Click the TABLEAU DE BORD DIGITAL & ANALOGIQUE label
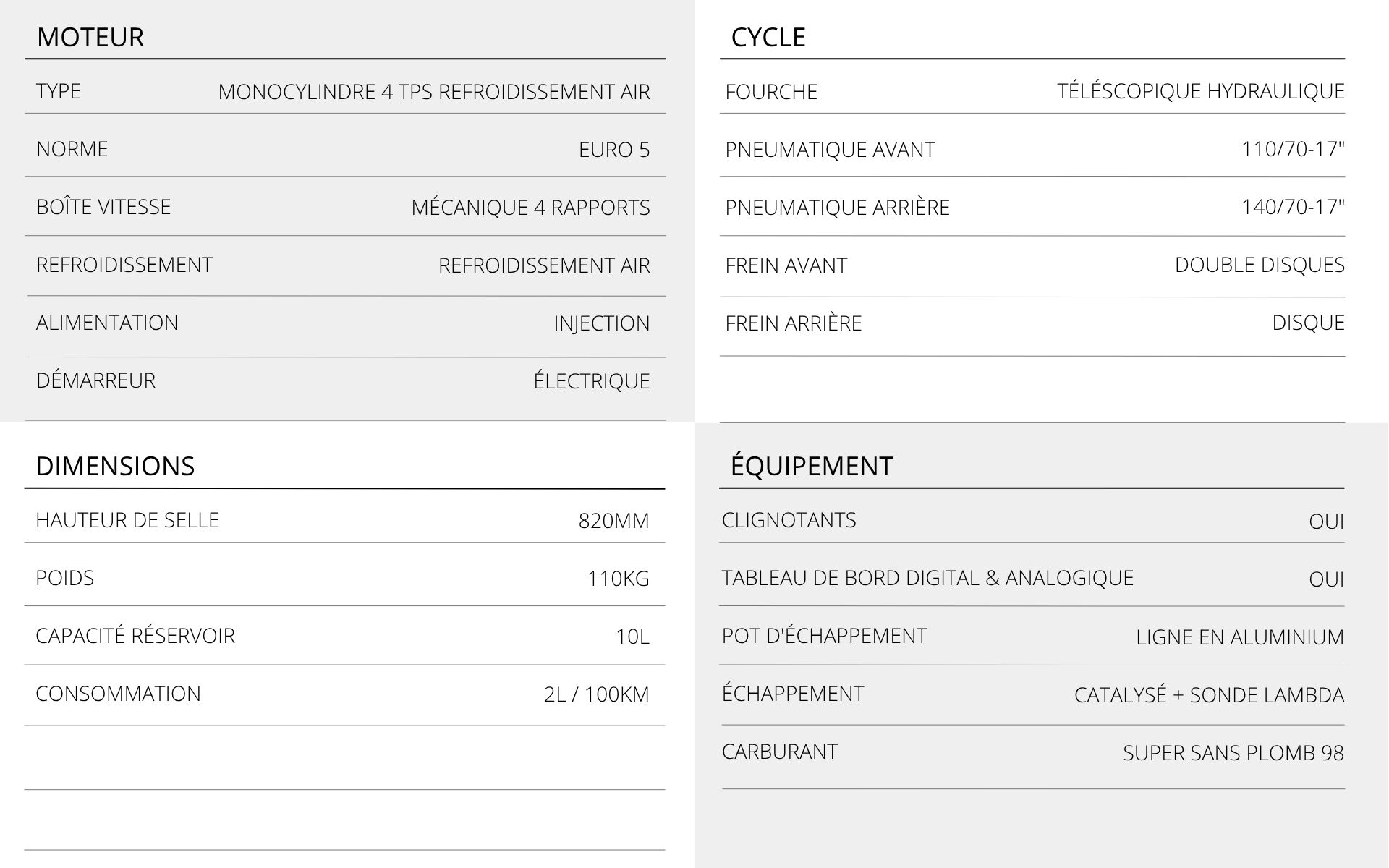 tap(927, 578)
